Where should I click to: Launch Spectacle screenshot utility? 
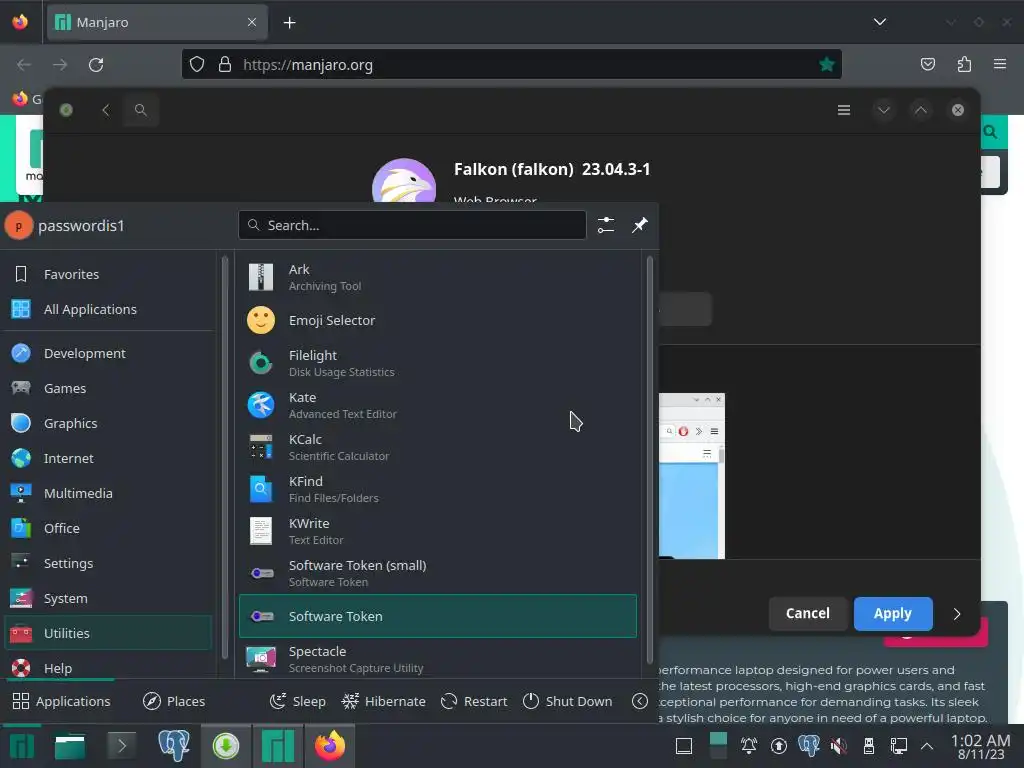(438, 658)
